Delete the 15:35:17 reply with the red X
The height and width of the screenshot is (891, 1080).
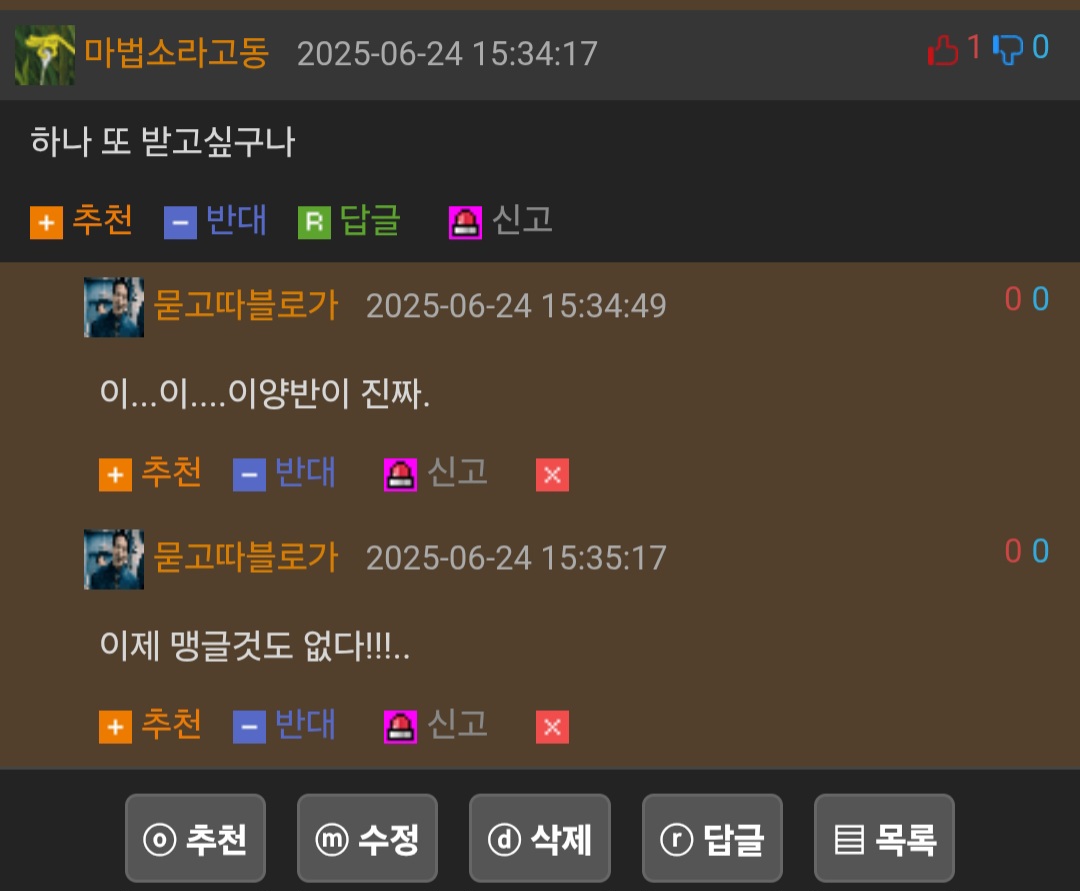point(552,727)
